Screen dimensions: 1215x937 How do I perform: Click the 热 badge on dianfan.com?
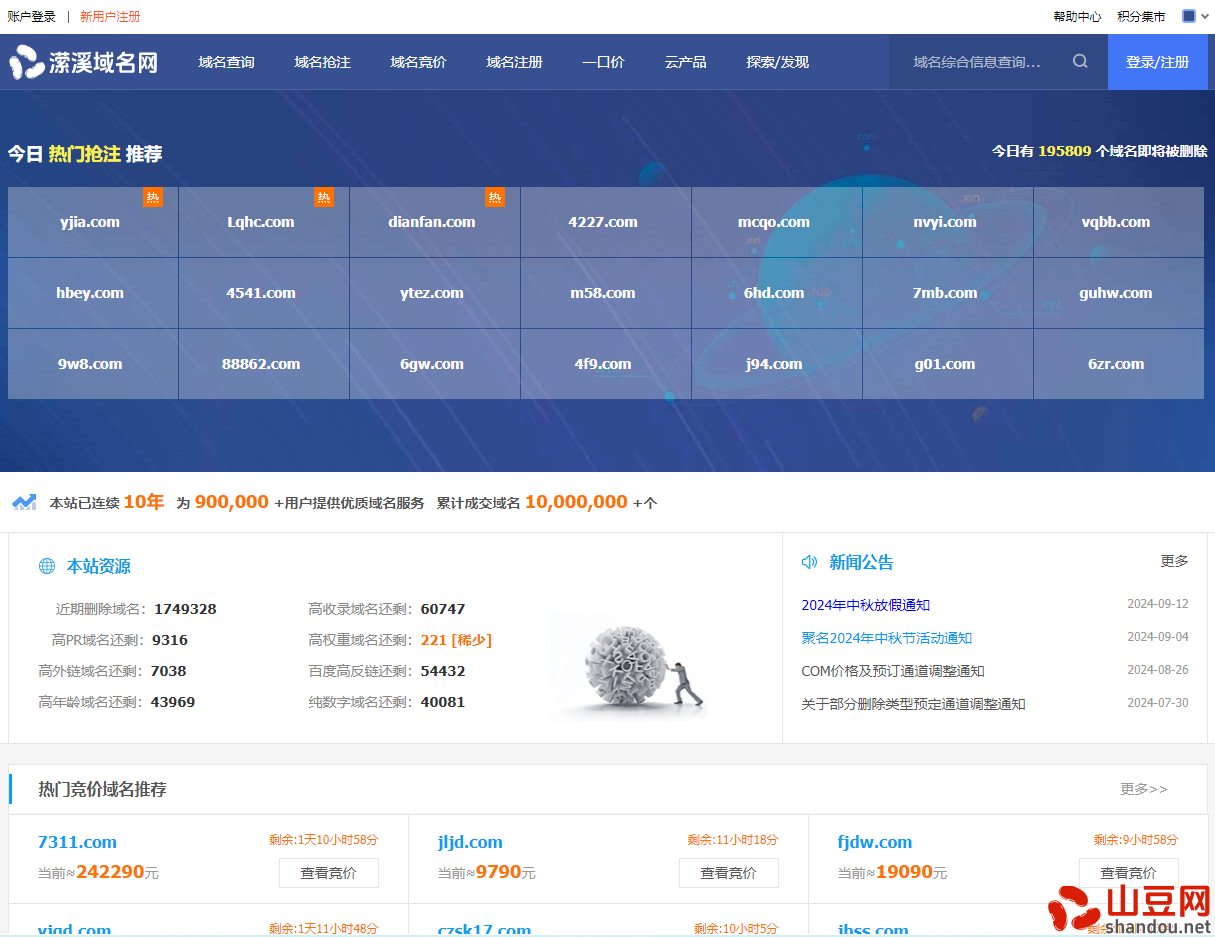pos(495,198)
